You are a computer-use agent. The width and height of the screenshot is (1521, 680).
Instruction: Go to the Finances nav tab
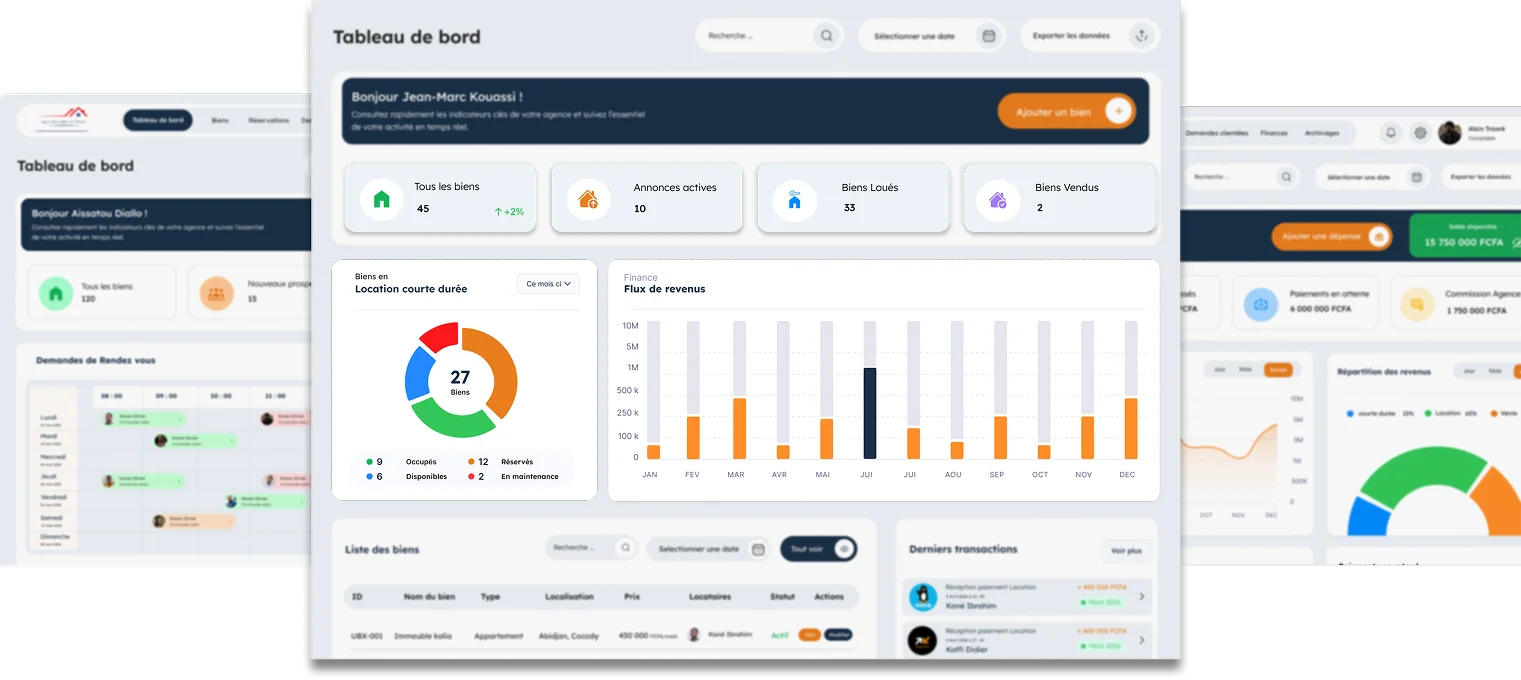[x=1274, y=133]
